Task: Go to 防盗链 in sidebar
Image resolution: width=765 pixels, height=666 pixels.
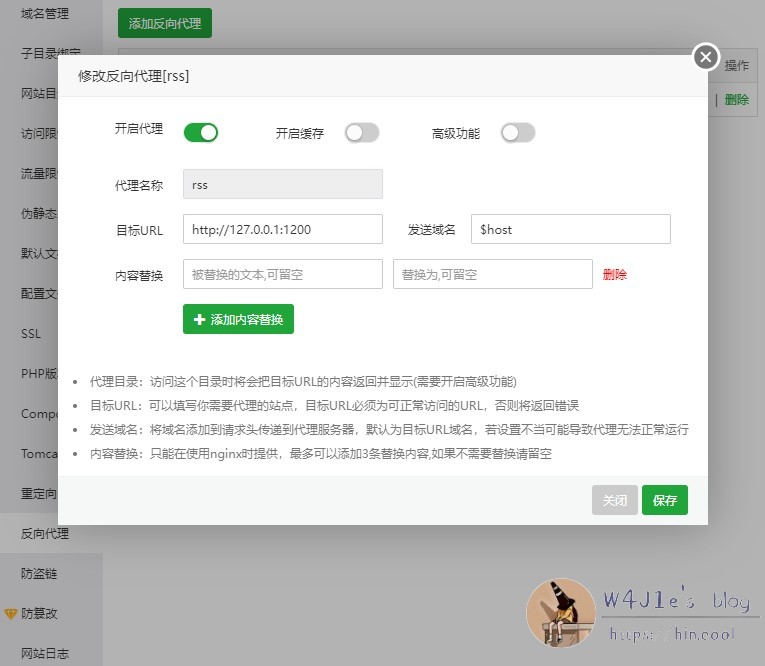Action: 39,574
